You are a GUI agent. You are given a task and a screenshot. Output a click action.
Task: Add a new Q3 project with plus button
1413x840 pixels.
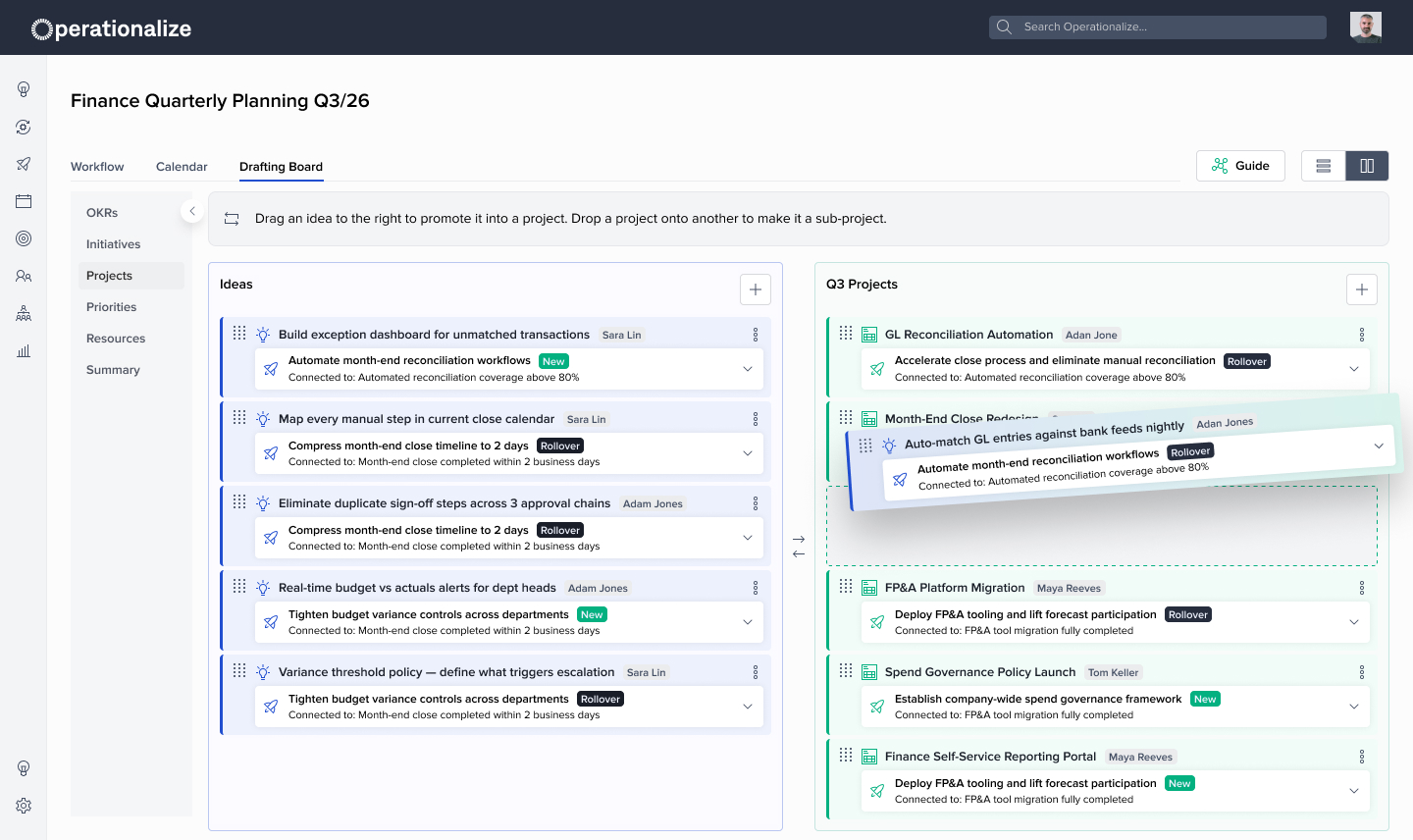pos(1362,289)
